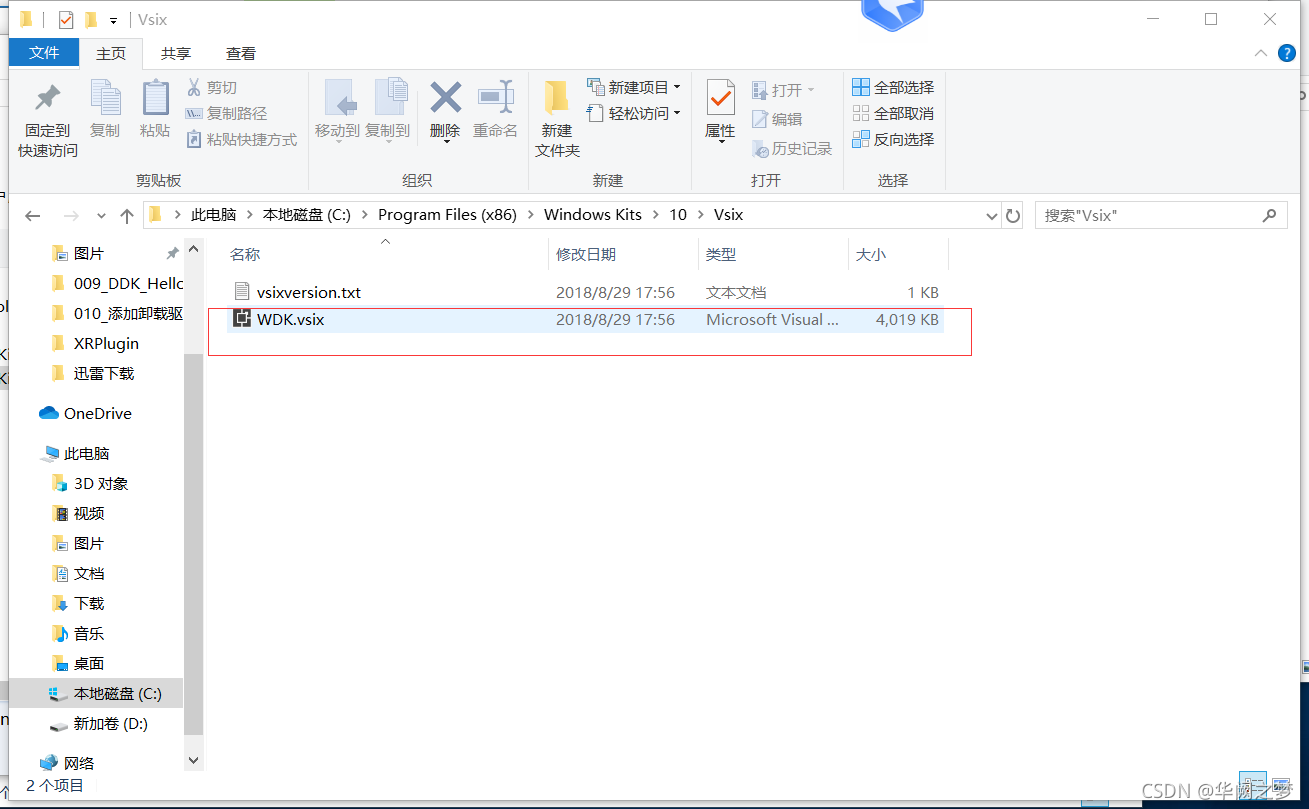
Task: Open recent locations dropdown arrow
Action: 101,215
